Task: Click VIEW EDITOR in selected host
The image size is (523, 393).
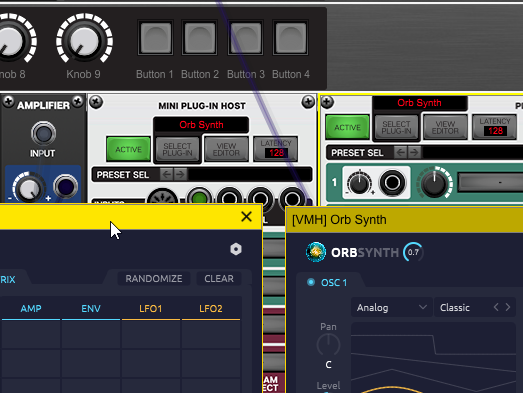Action: (445, 127)
